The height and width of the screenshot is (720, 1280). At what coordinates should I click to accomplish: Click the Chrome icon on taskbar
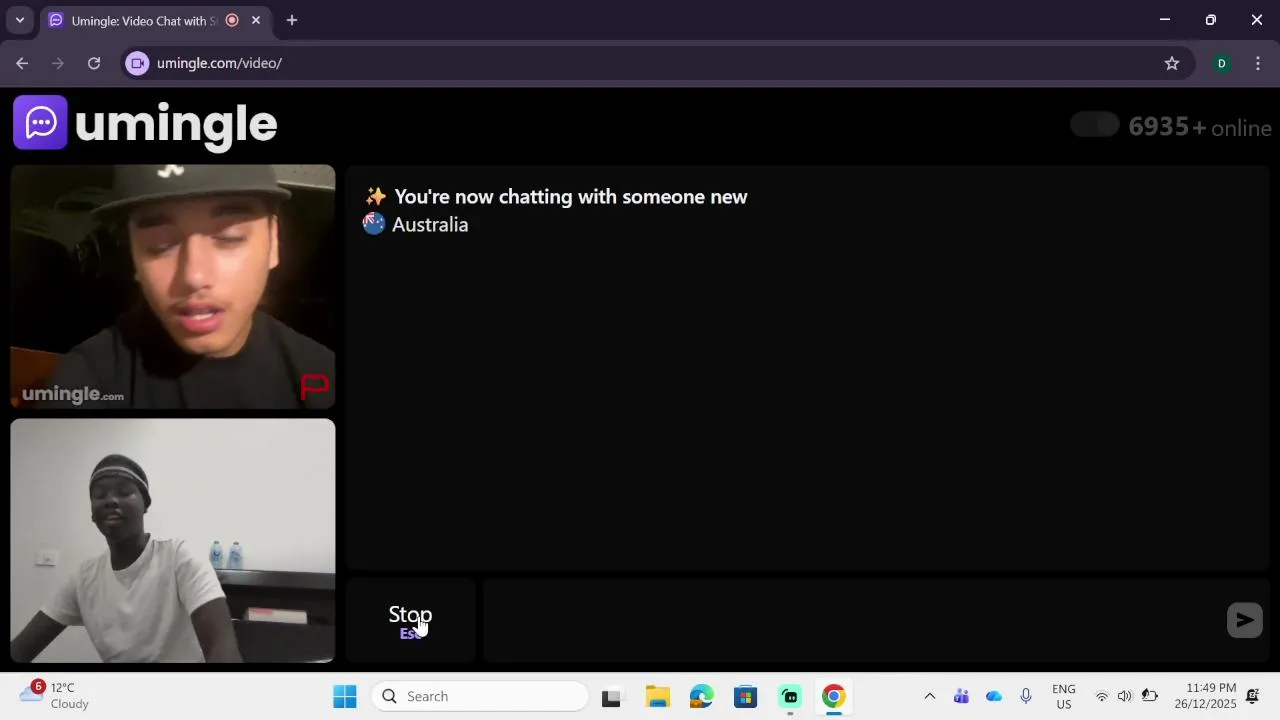point(834,696)
